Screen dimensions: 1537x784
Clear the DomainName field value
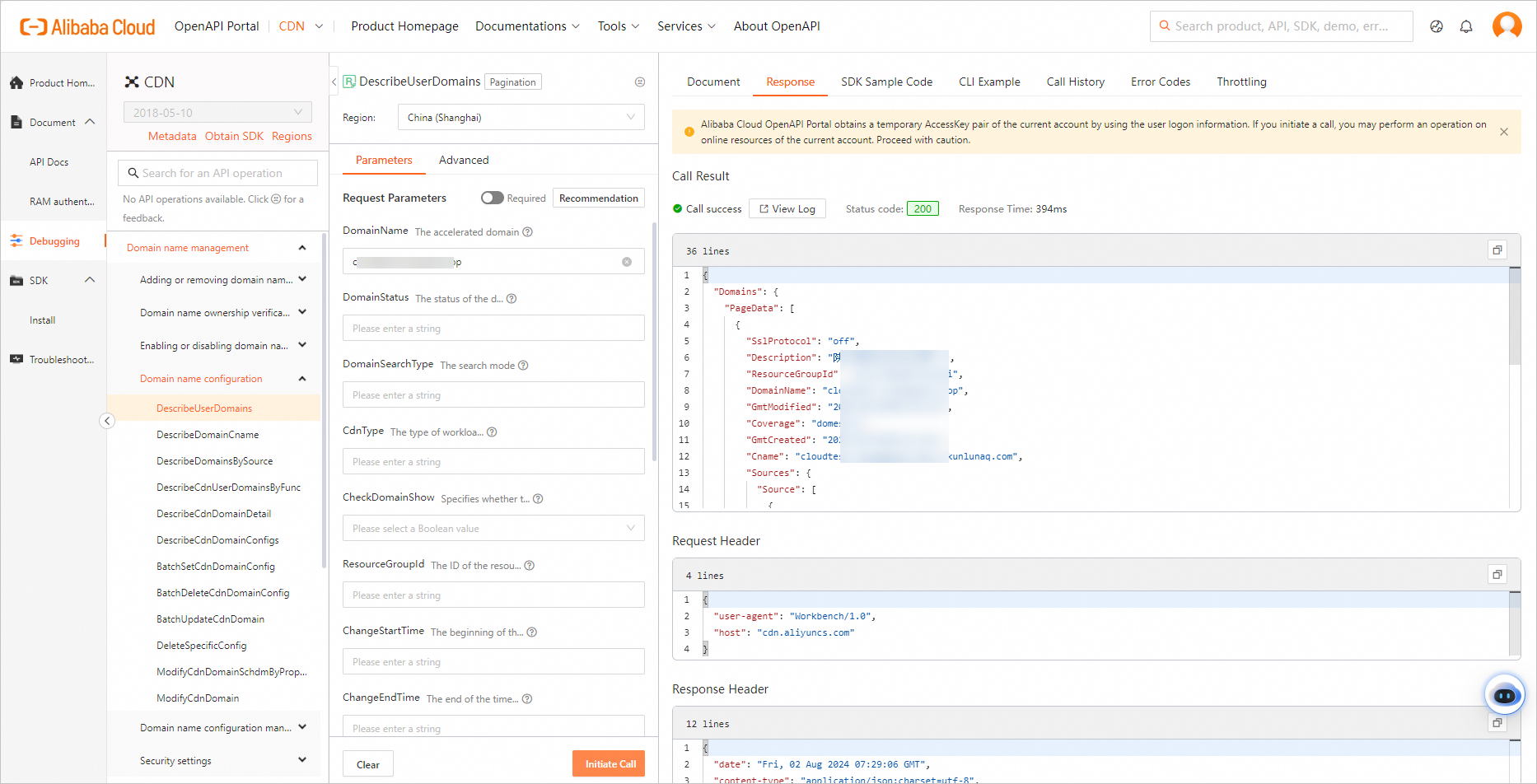coord(627,262)
